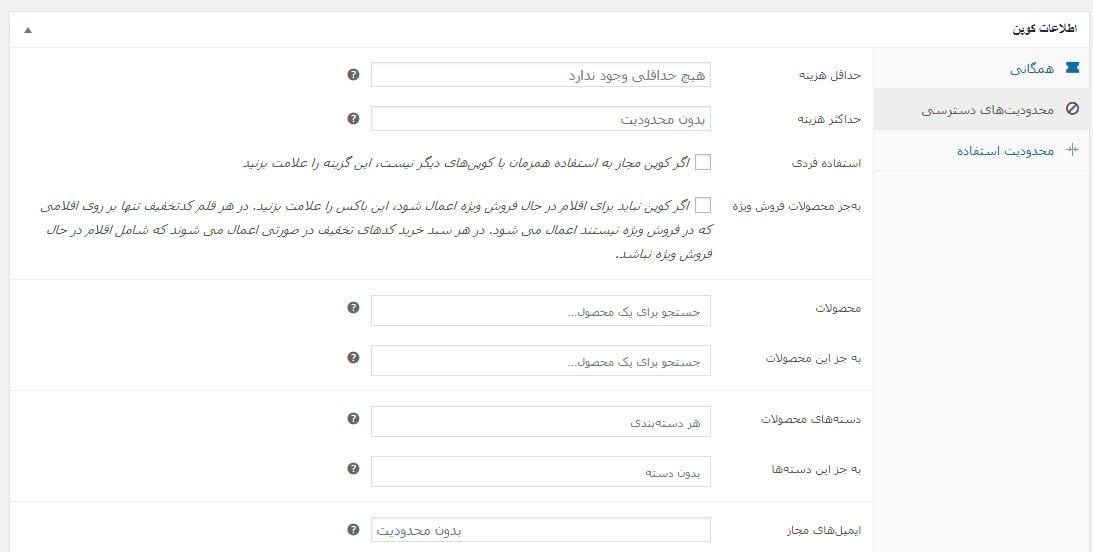1093x552 pixels.
Task: Focus the حداقل هزینه input field
Action: (x=541, y=75)
